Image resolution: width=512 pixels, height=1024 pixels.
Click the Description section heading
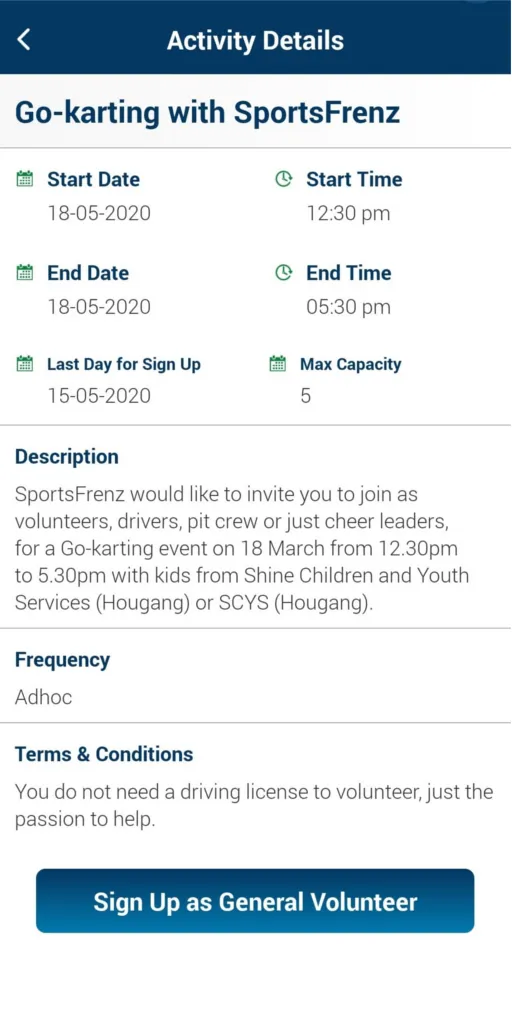(x=67, y=456)
